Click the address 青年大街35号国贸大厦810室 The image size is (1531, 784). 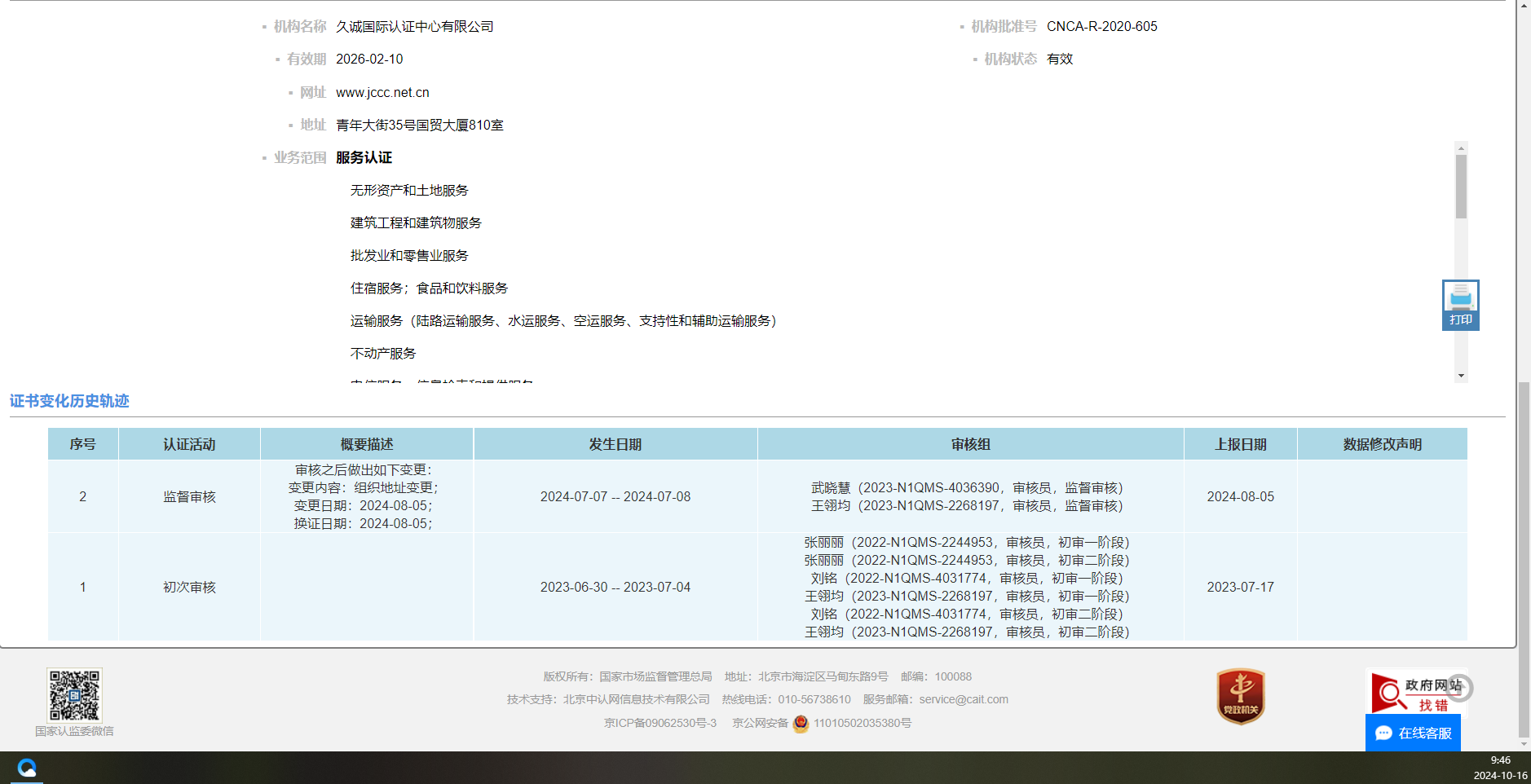(x=420, y=125)
